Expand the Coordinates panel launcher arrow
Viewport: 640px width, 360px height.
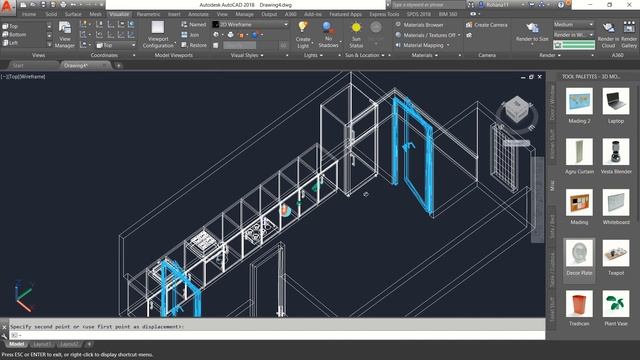coord(134,55)
